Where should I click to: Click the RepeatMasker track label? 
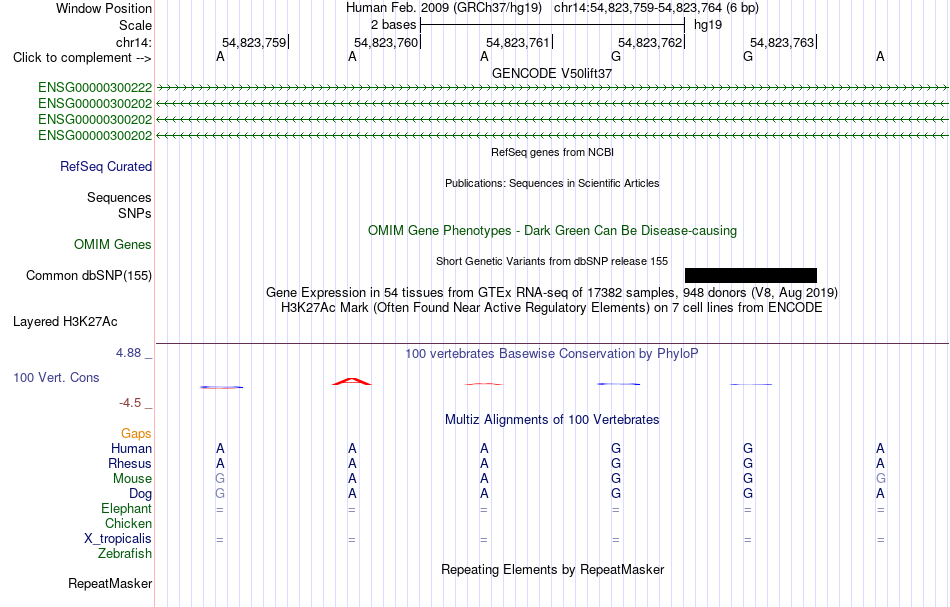click(x=110, y=584)
